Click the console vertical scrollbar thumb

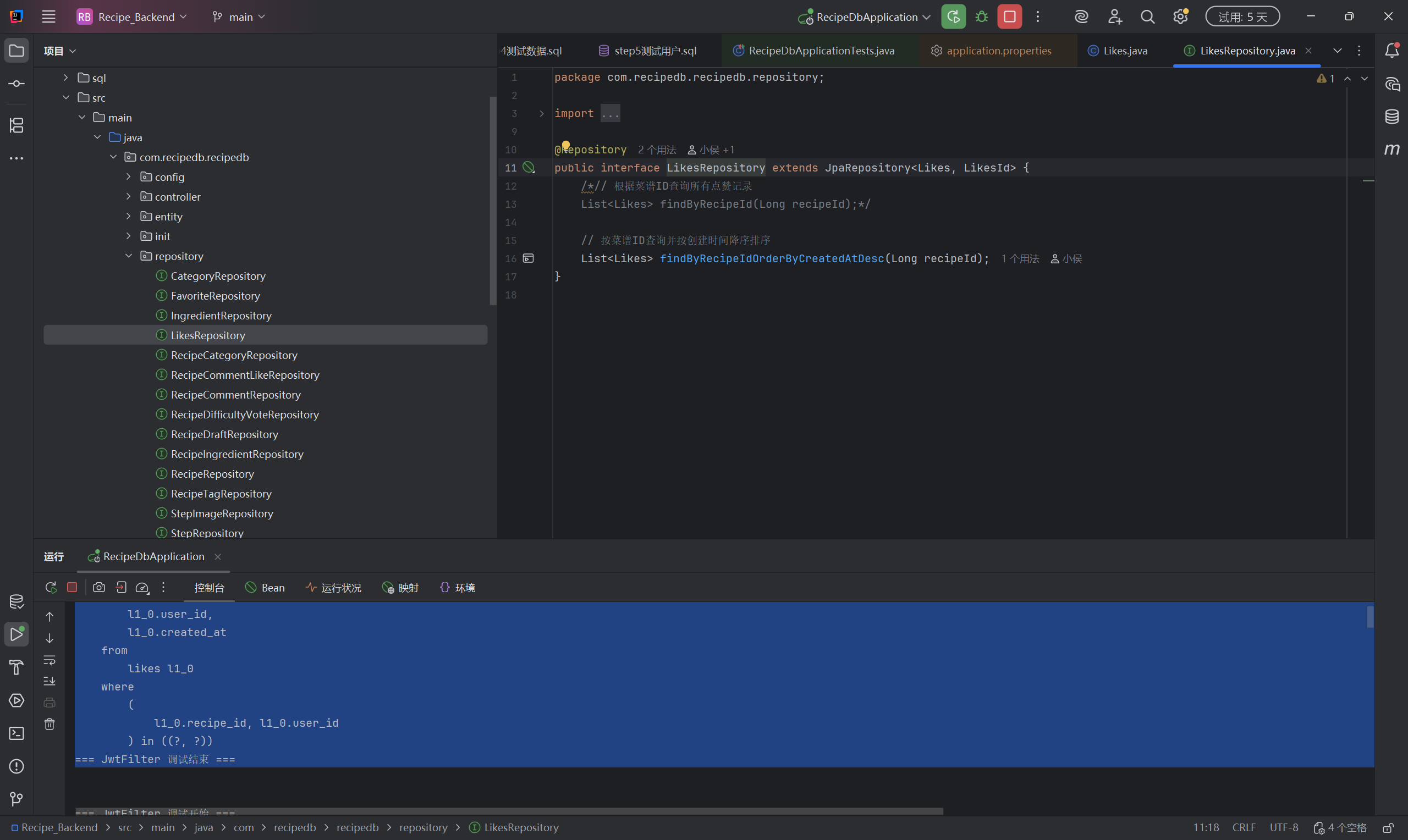point(1370,617)
